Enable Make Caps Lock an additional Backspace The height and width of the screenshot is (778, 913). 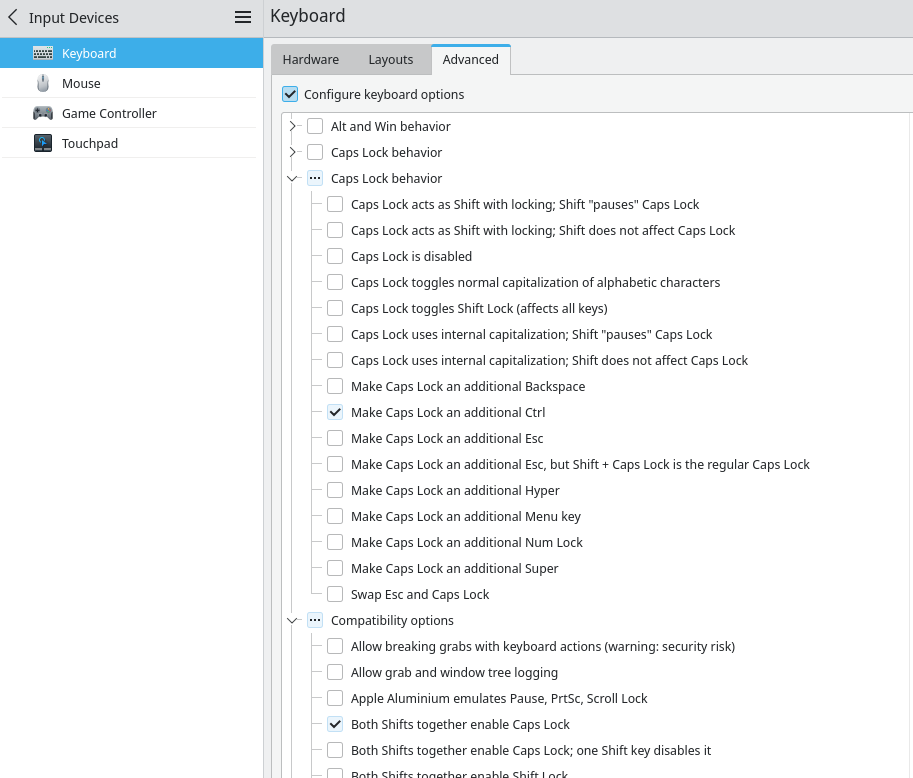pyautogui.click(x=335, y=386)
